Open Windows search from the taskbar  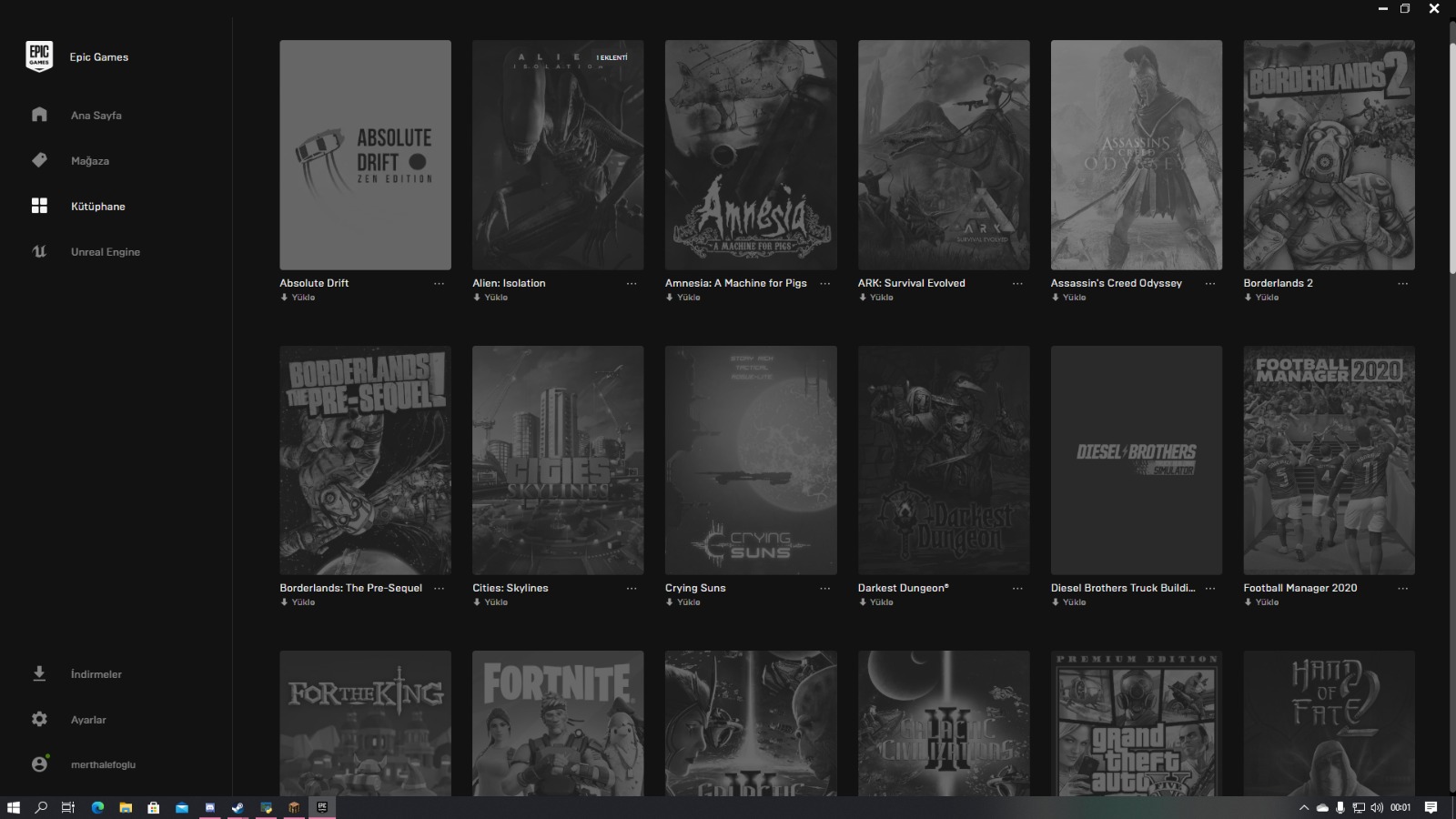click(41, 807)
